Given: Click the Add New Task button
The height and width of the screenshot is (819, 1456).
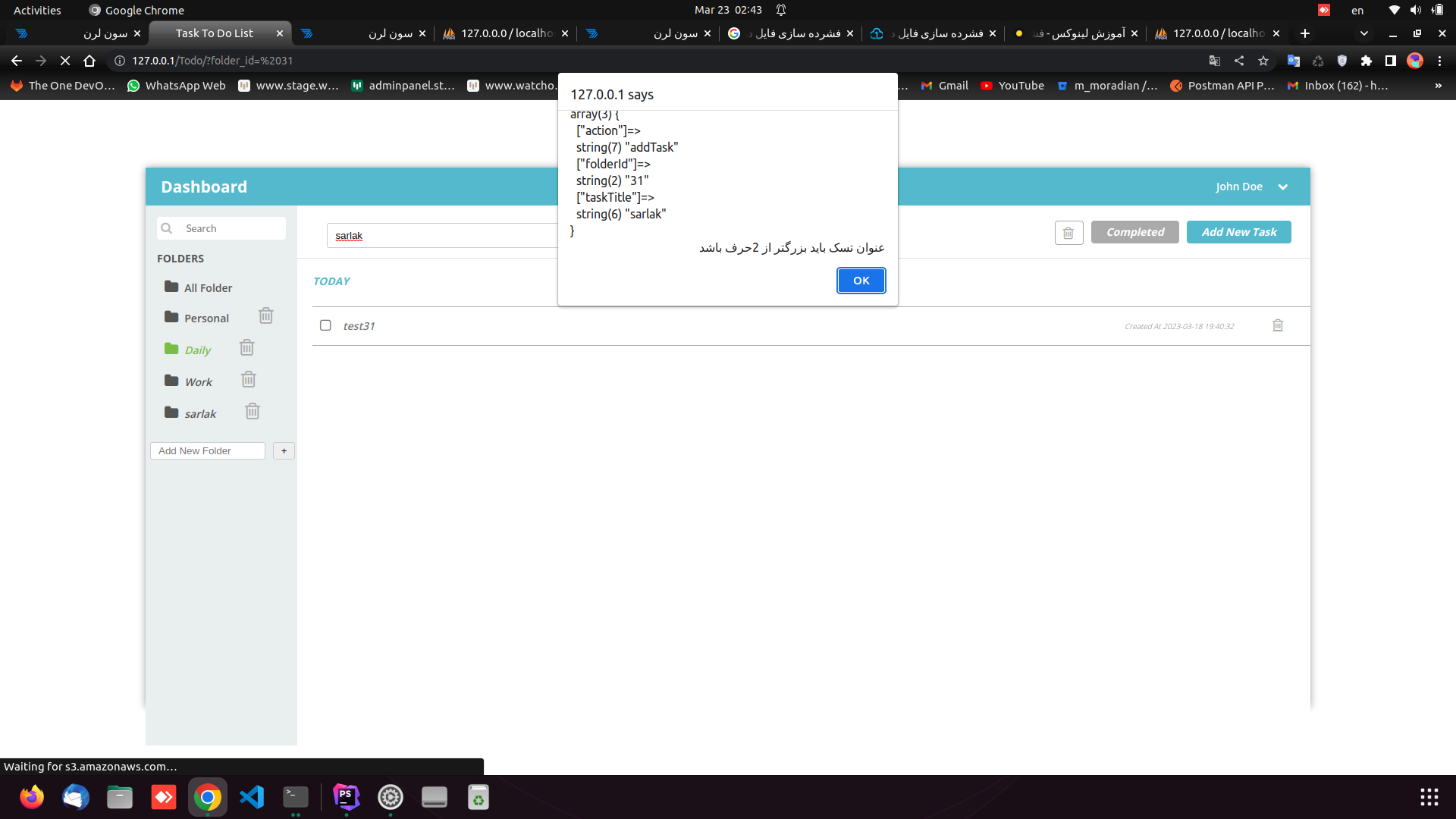Looking at the screenshot, I should tap(1238, 231).
